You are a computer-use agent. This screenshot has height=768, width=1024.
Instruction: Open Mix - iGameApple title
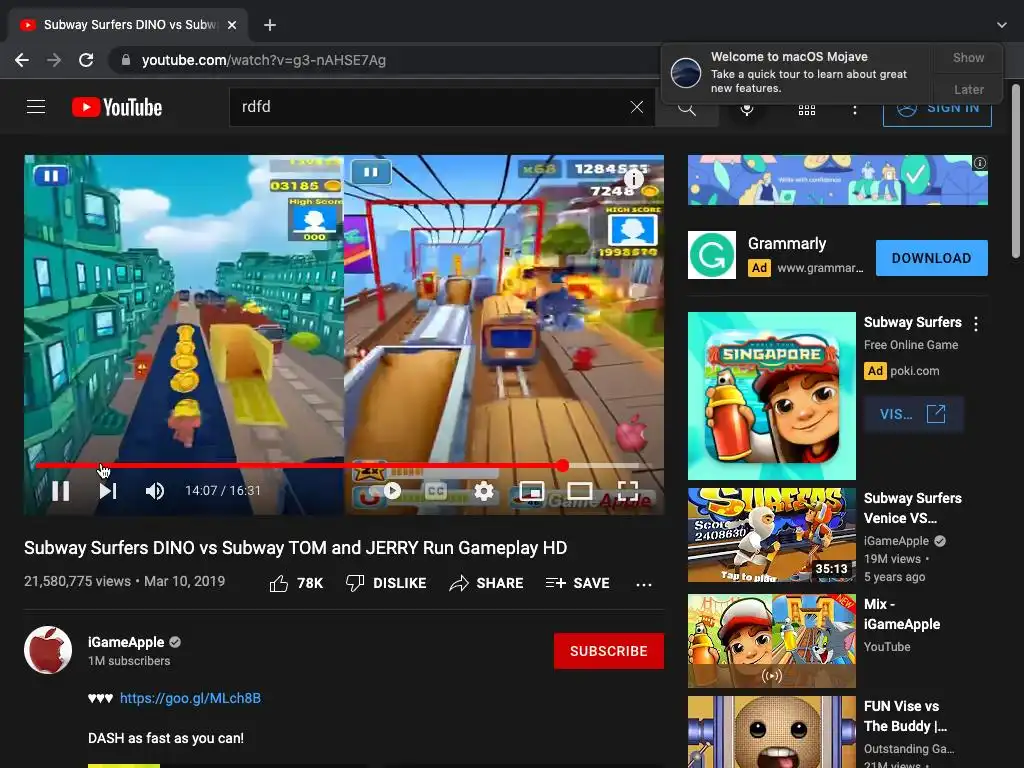click(x=902, y=614)
